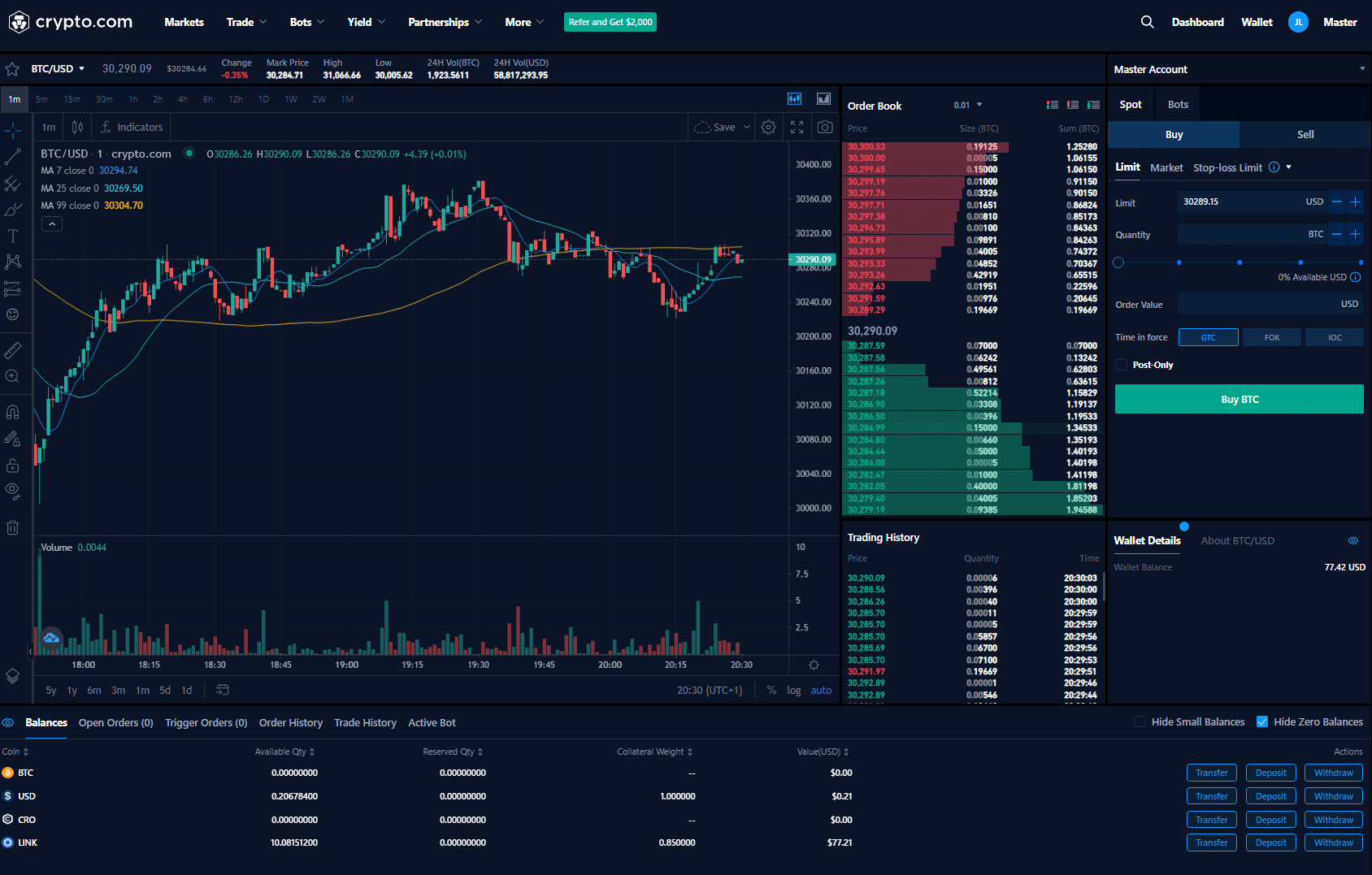
Task: Select FOK time in force
Action: [x=1272, y=337]
